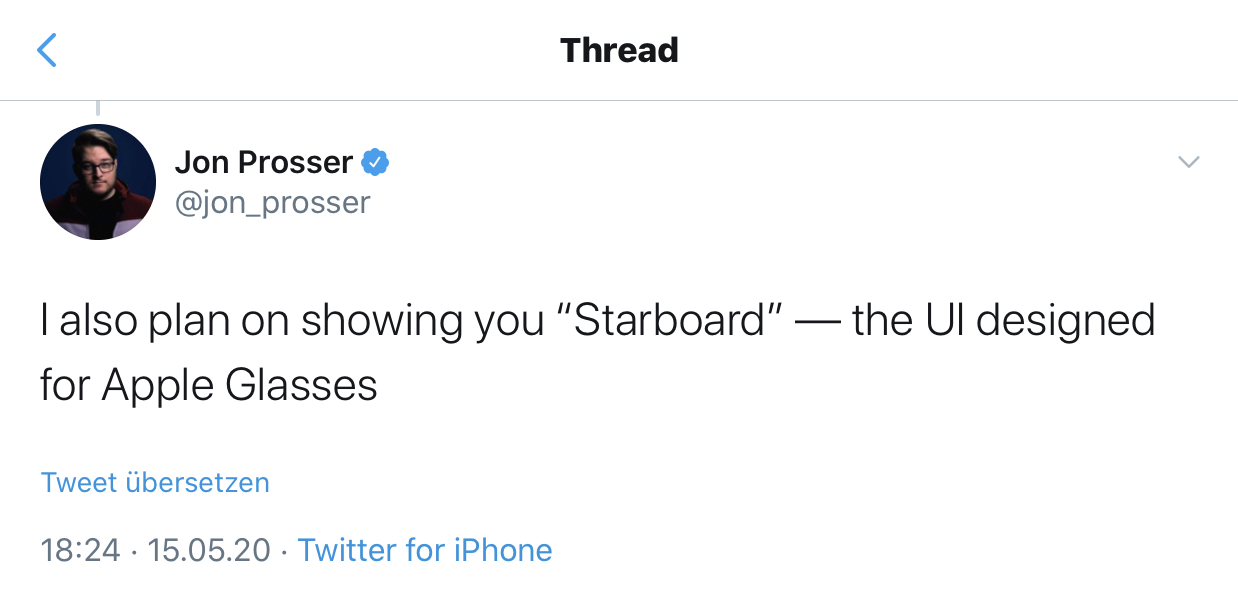Open Jon Prosser's profile picture
This screenshot has height=597, width=1238.
98,182
